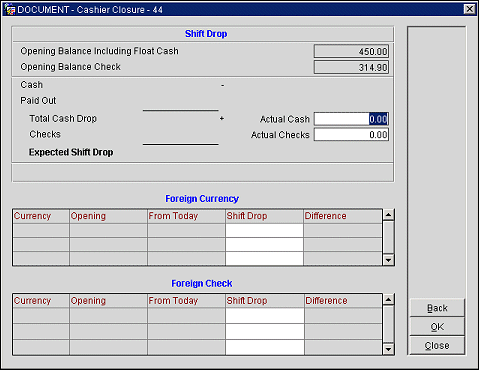The image size is (479, 370).
Task: Confirm with the OK button
Action: 437,327
